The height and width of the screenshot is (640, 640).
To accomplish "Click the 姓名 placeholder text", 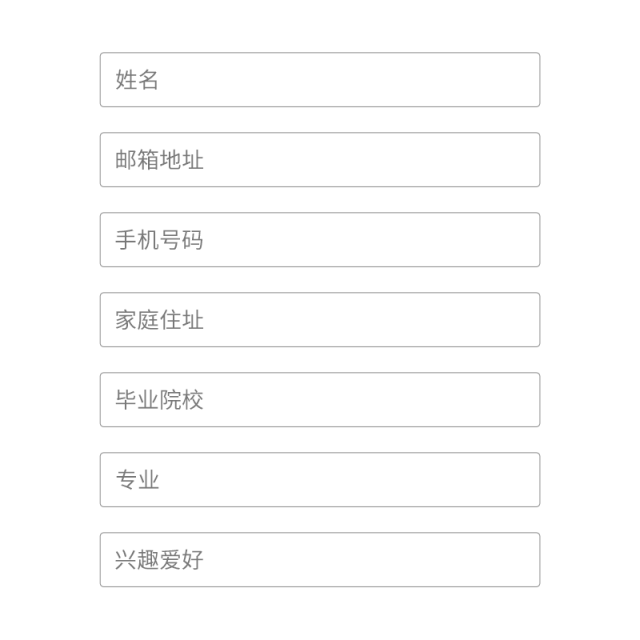I will (x=137, y=80).
